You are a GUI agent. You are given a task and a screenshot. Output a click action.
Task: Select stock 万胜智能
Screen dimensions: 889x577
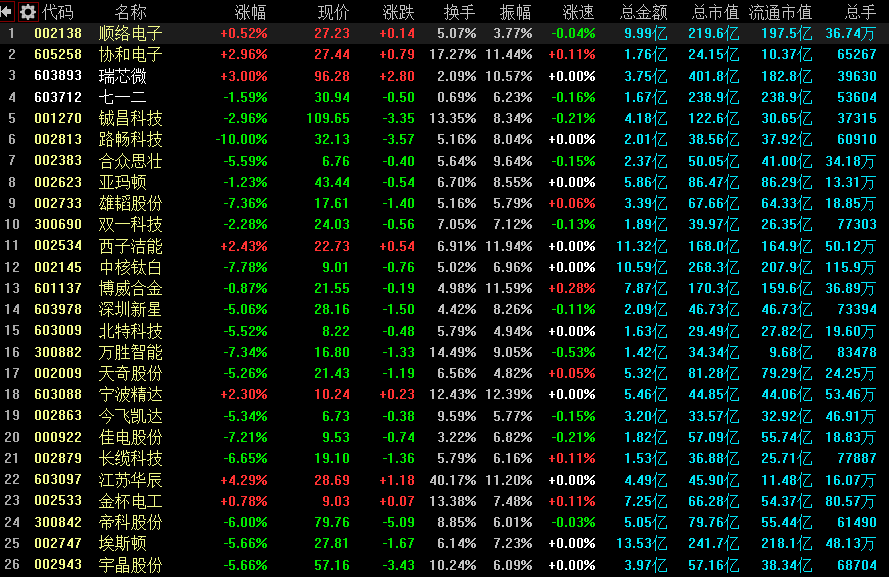[130, 352]
